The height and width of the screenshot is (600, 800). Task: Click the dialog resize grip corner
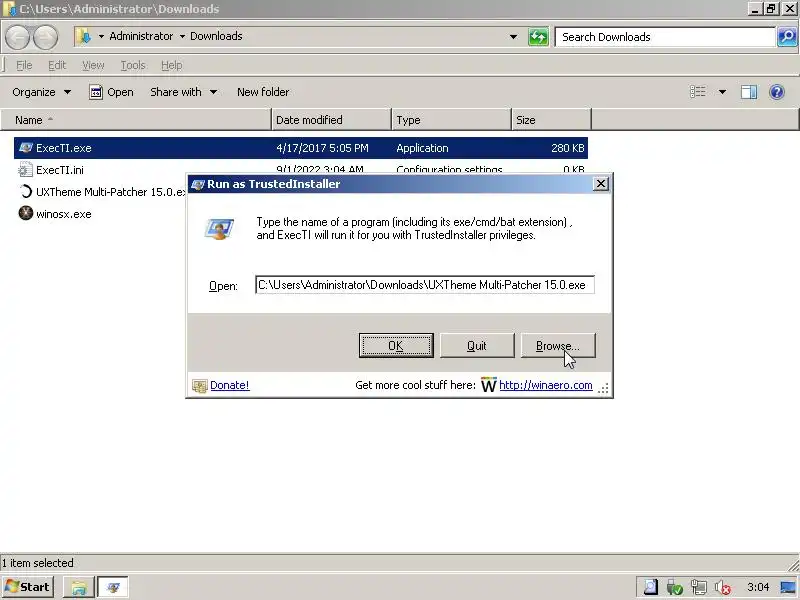coord(604,389)
